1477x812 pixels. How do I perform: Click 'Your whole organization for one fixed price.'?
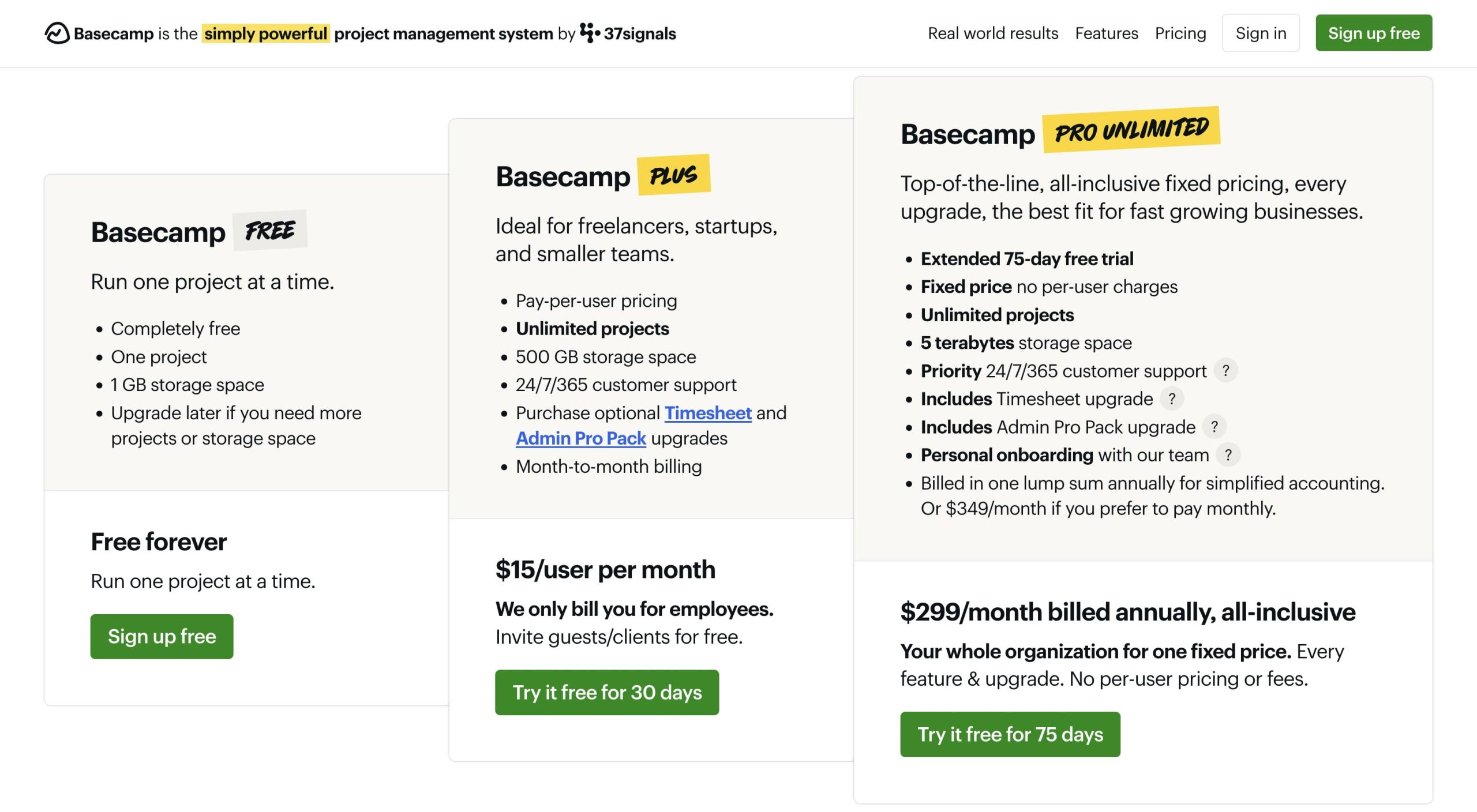coord(1096,652)
